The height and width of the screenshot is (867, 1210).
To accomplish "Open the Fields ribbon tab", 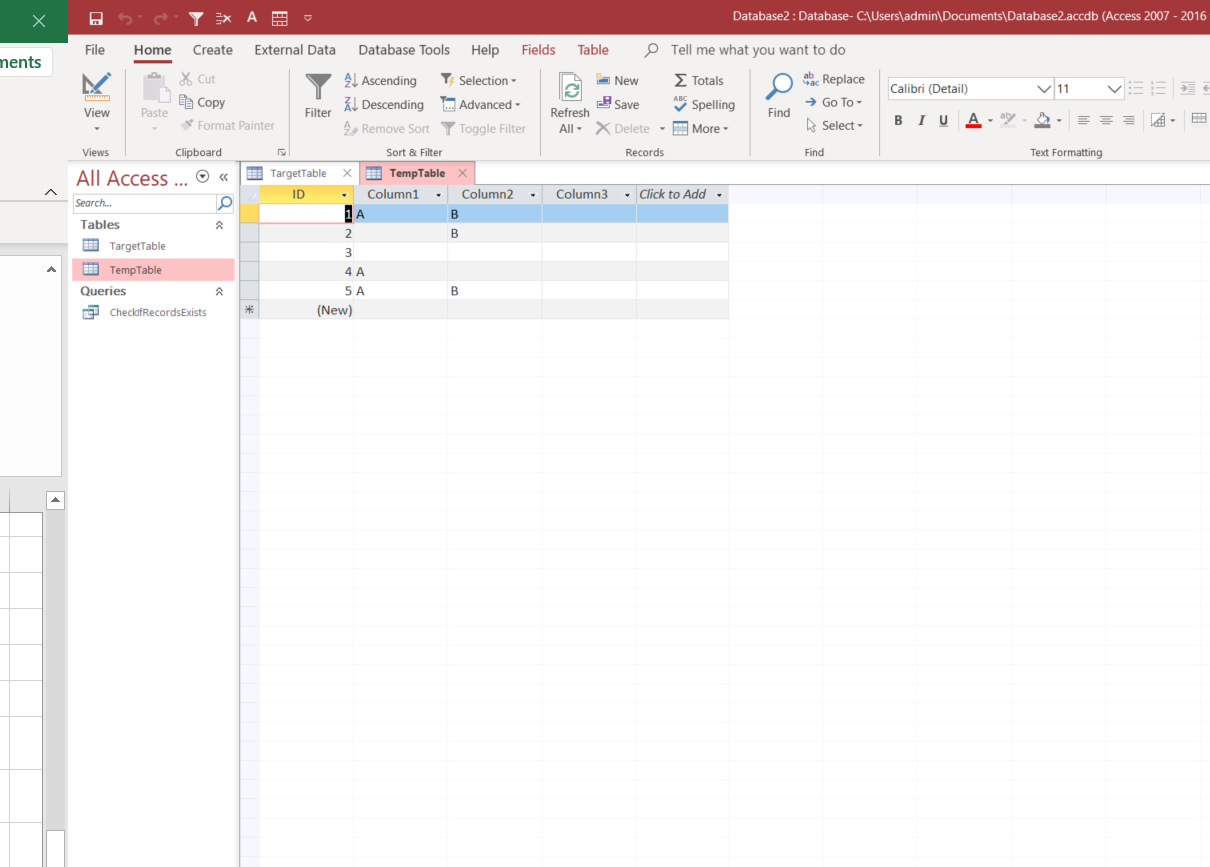I will (x=539, y=50).
